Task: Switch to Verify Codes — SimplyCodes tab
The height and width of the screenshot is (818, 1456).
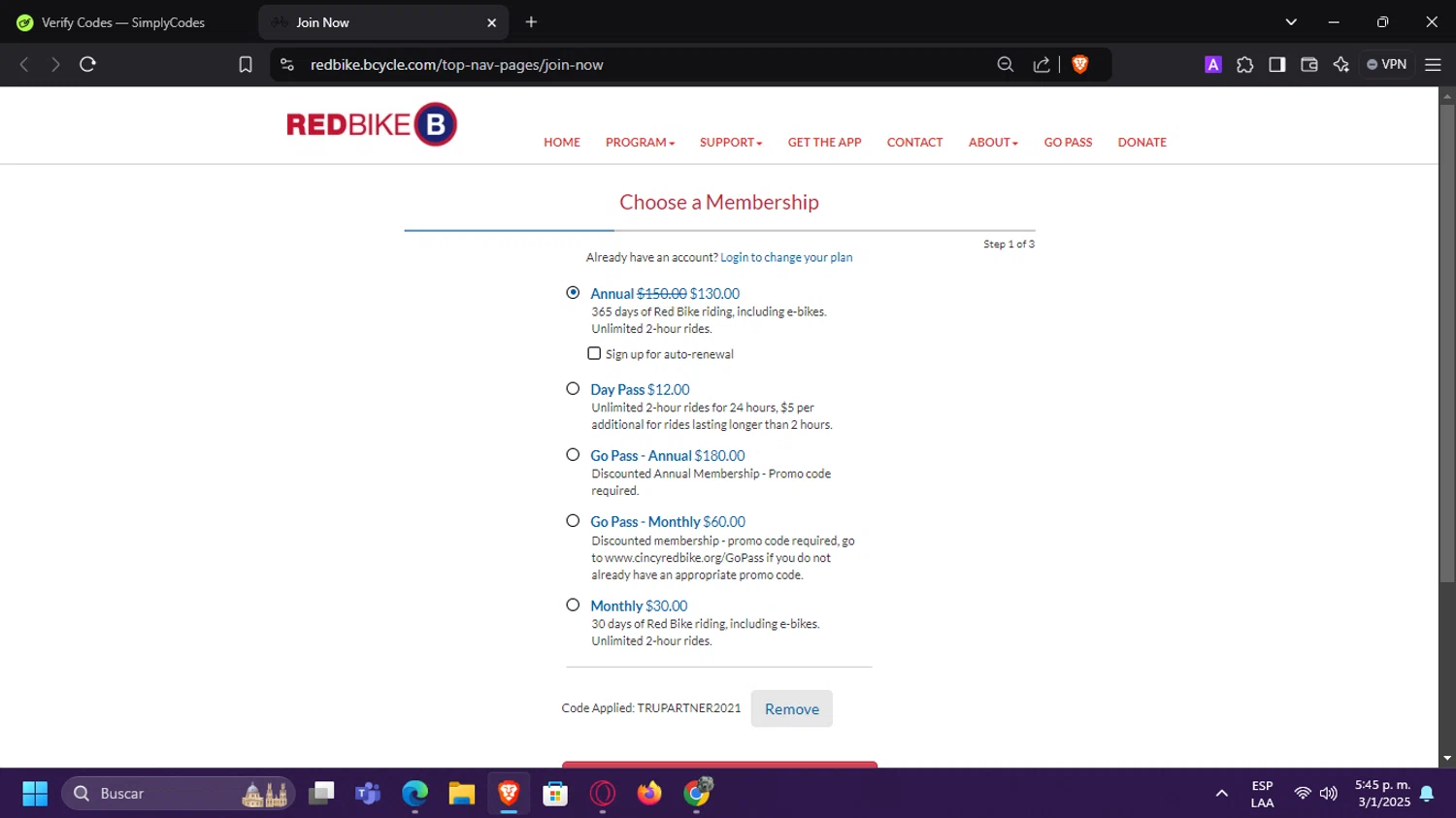Action: [124, 22]
